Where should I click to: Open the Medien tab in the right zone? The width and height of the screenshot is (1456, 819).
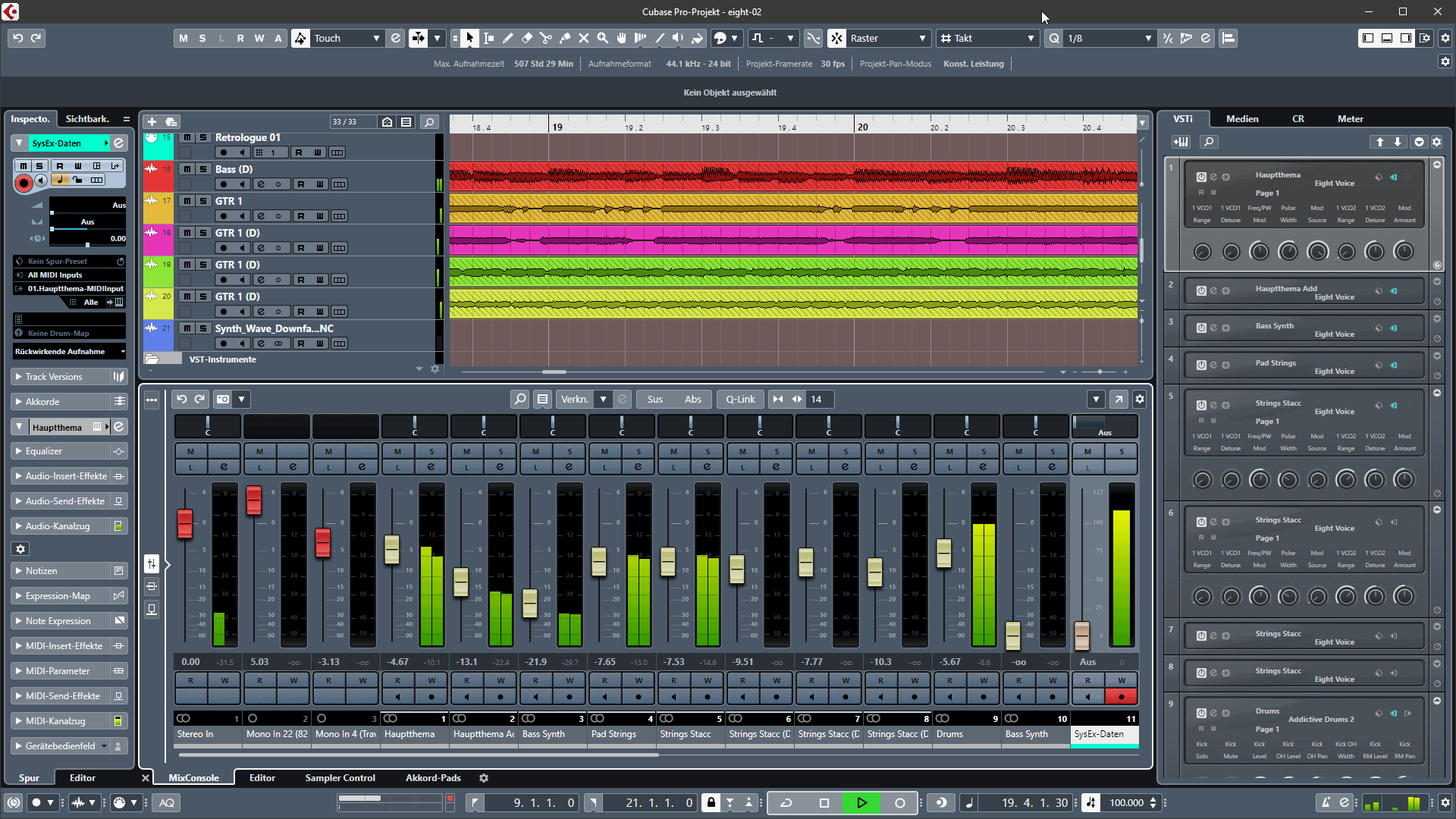1241,118
